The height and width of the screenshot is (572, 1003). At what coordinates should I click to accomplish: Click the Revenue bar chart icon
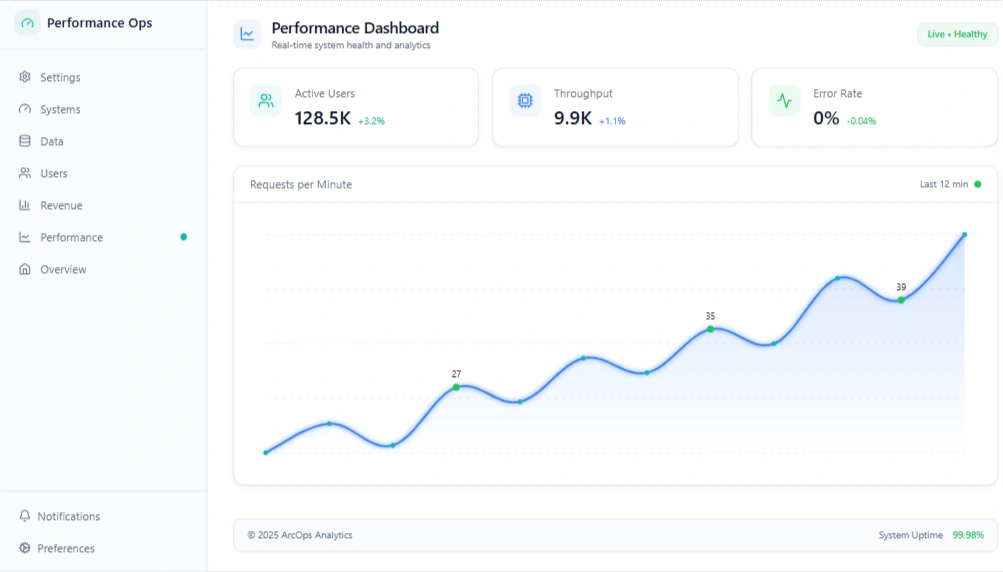coord(25,205)
